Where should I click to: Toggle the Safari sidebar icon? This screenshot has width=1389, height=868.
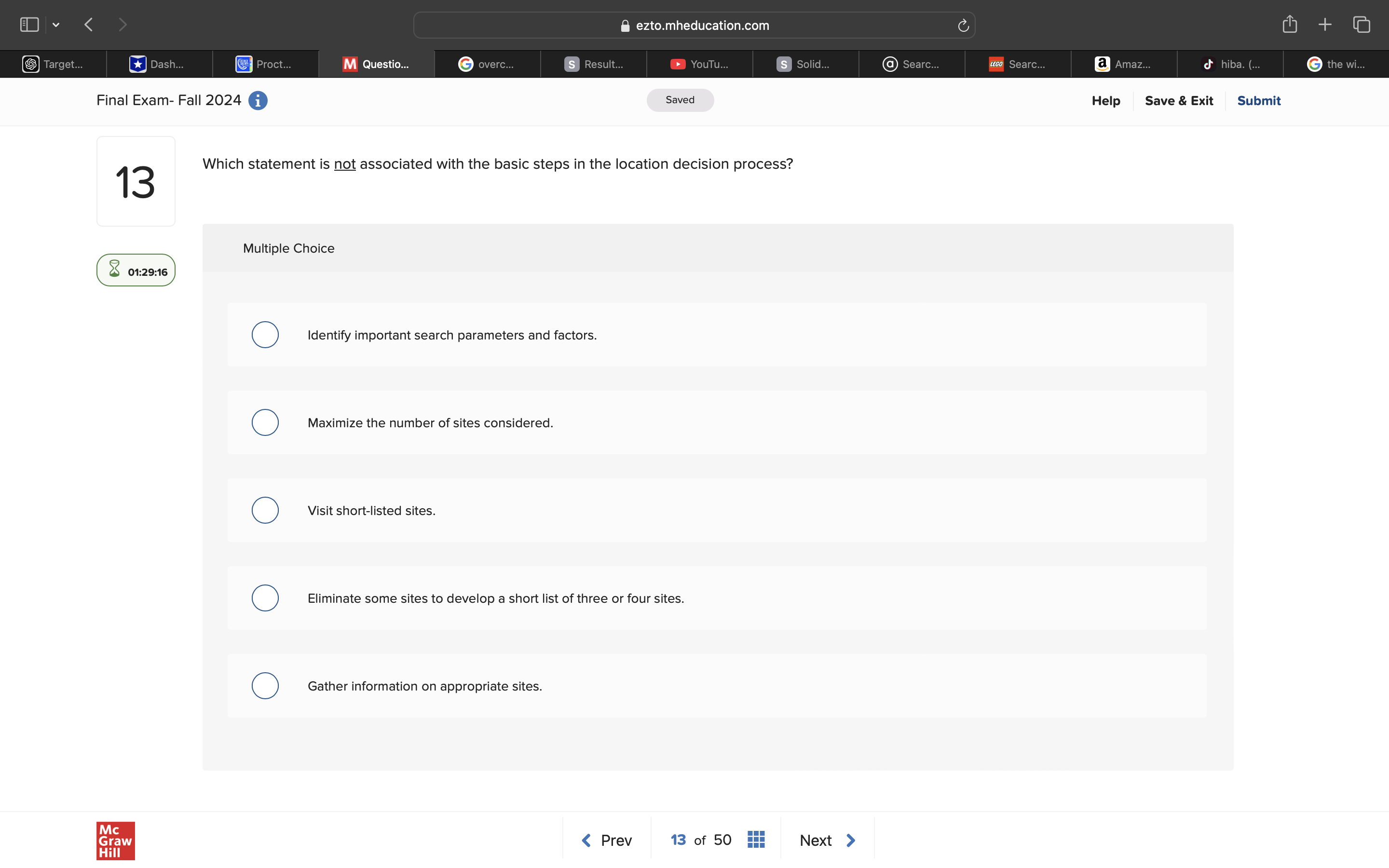click(x=29, y=25)
